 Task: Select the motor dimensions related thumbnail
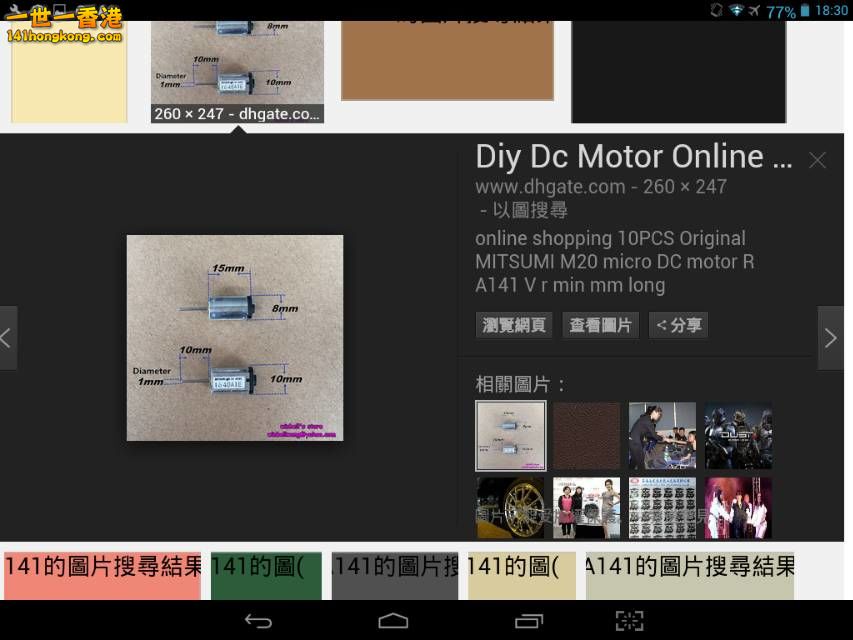(x=511, y=436)
